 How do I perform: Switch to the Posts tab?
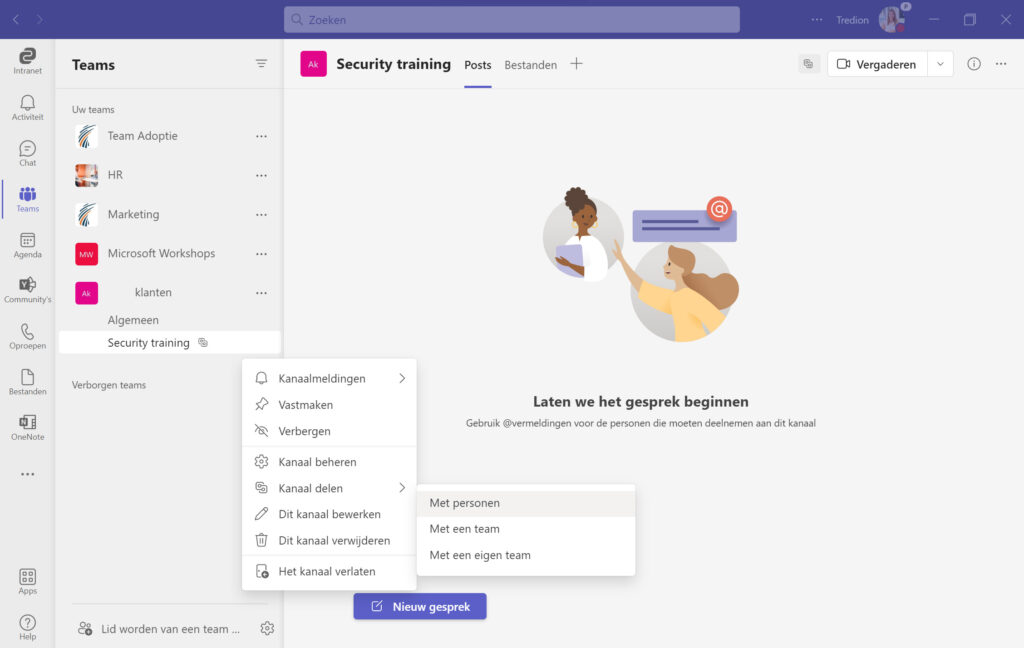pyautogui.click(x=477, y=65)
